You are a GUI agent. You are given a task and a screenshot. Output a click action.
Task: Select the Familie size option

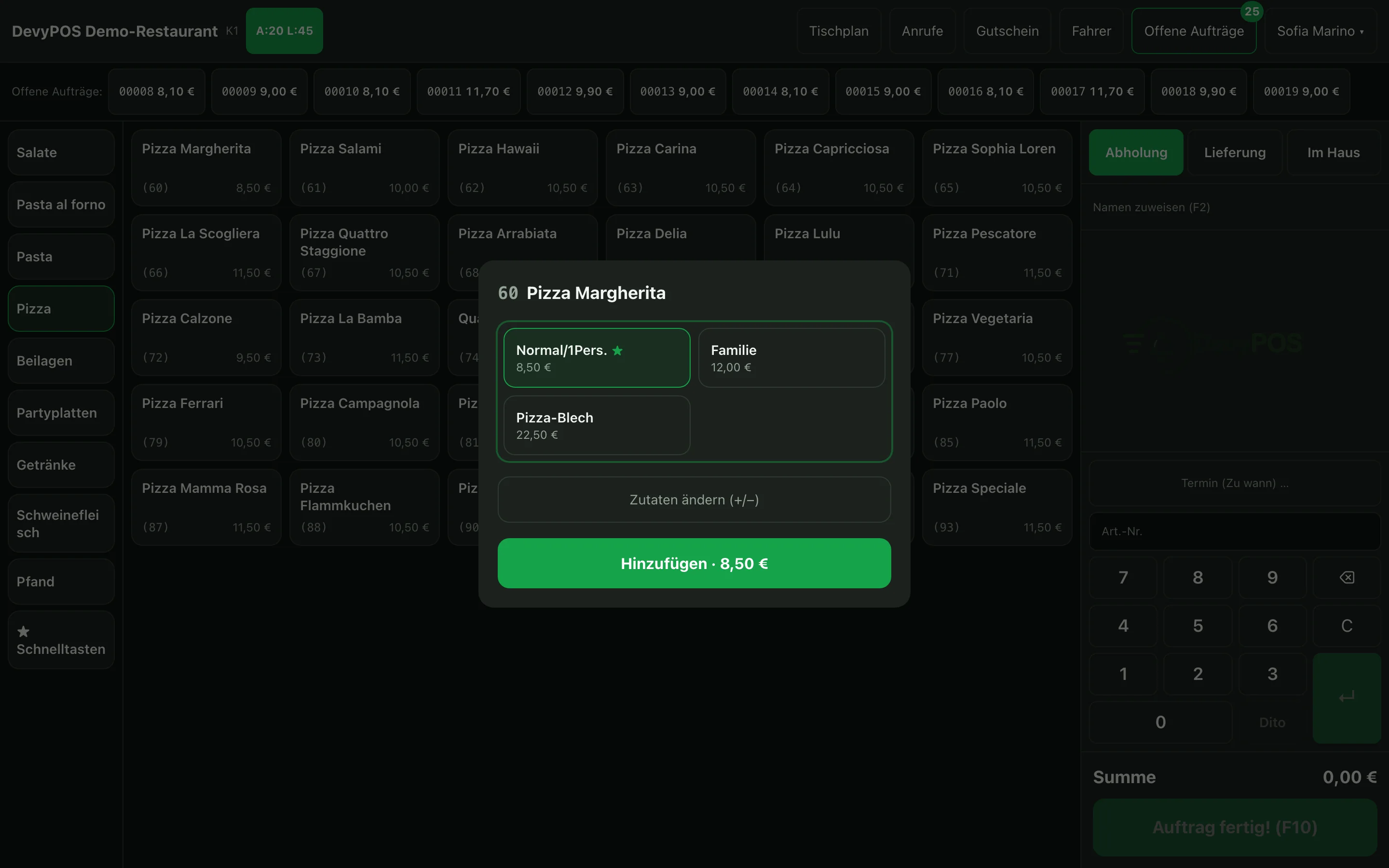point(791,358)
